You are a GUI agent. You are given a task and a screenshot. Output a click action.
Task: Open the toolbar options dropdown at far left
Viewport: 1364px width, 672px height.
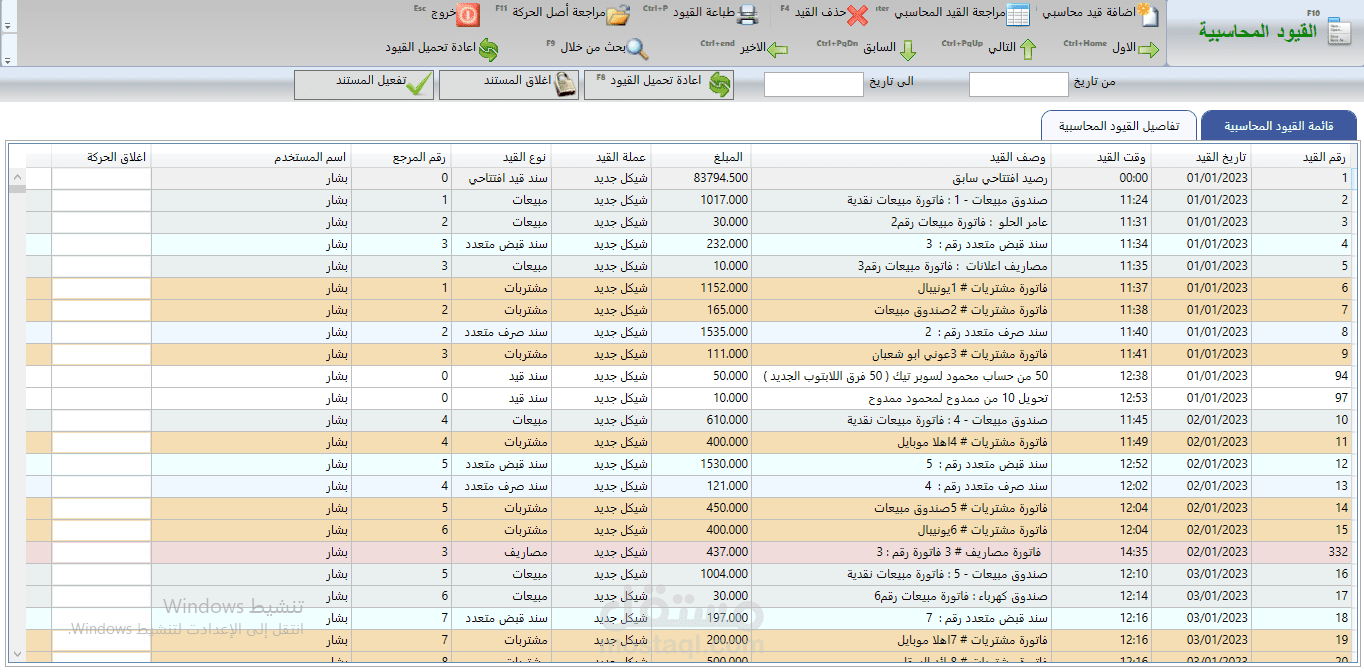(8, 60)
